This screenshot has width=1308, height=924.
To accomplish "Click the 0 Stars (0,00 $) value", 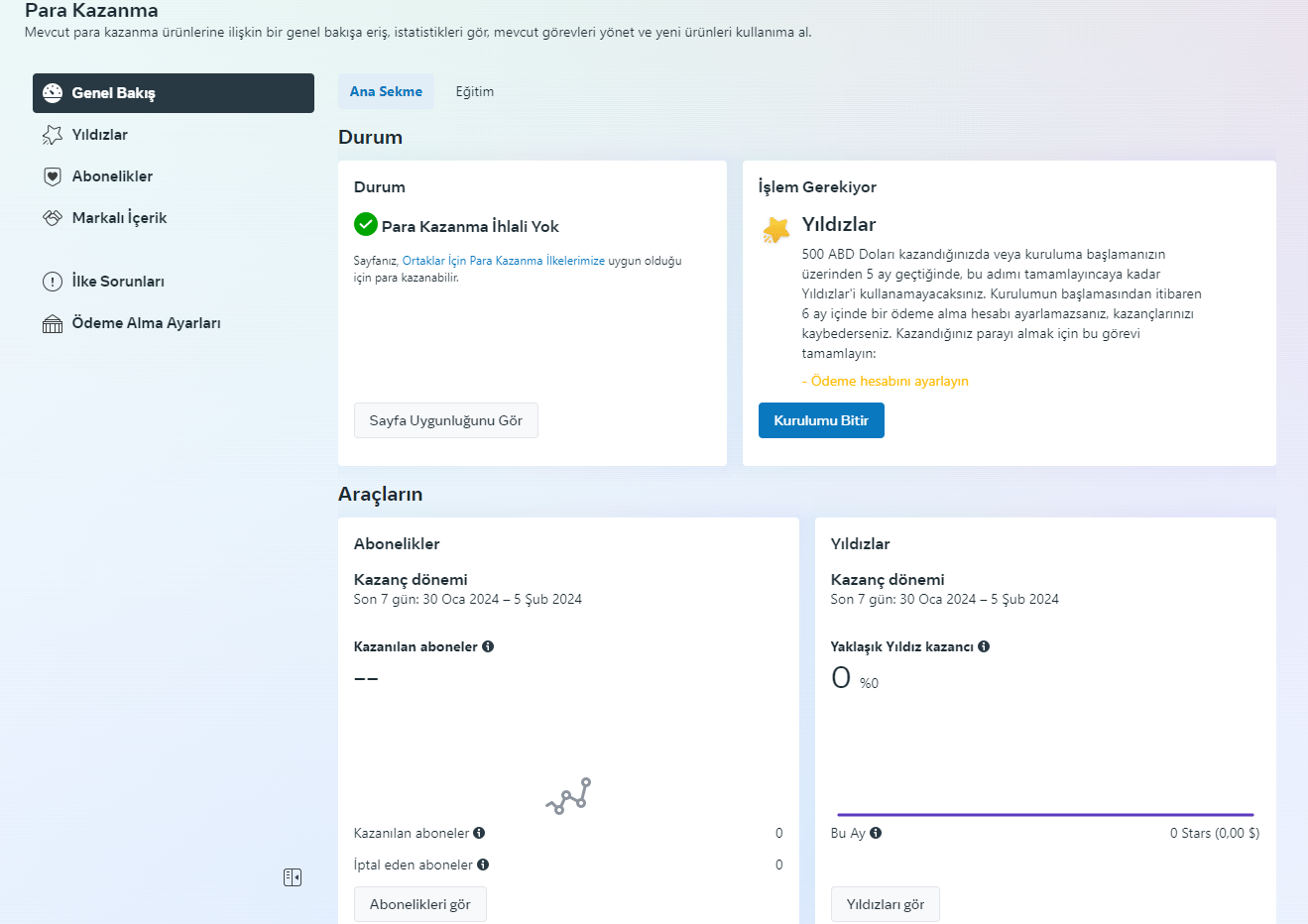I will [1215, 833].
